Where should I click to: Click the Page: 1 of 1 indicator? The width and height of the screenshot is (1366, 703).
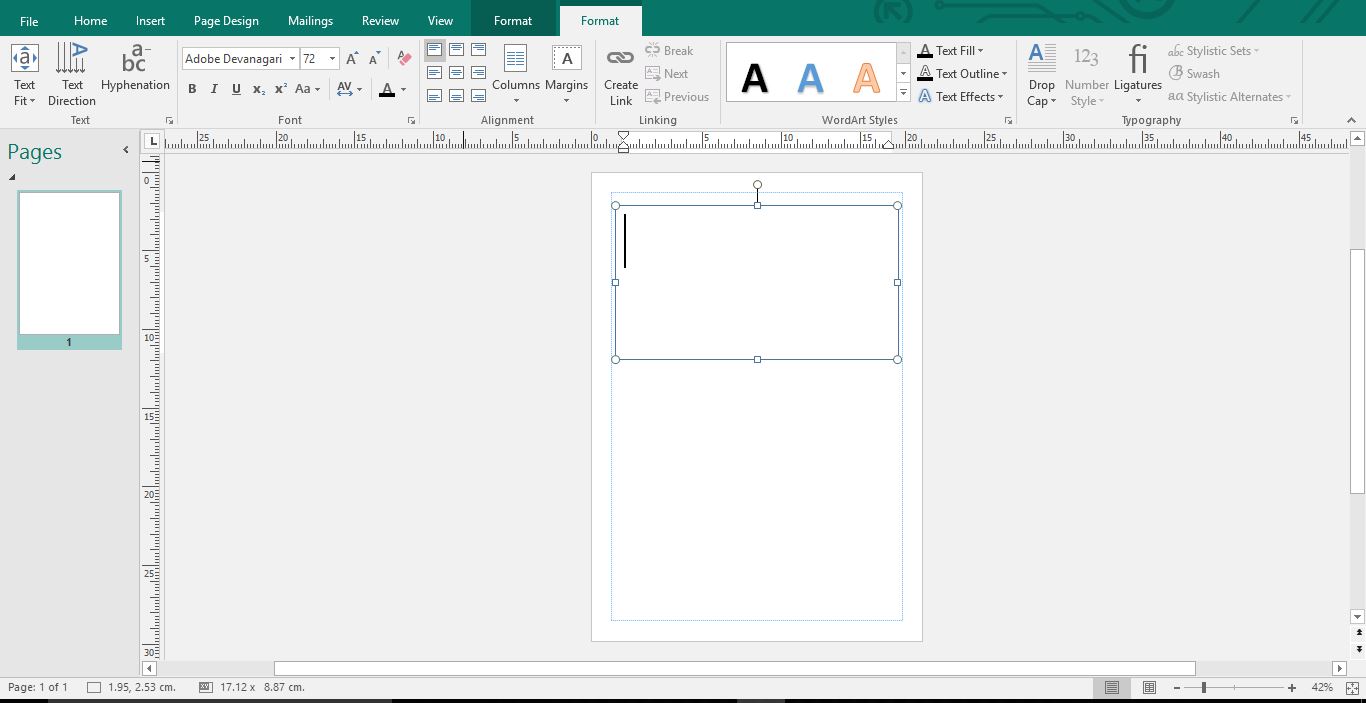38,688
